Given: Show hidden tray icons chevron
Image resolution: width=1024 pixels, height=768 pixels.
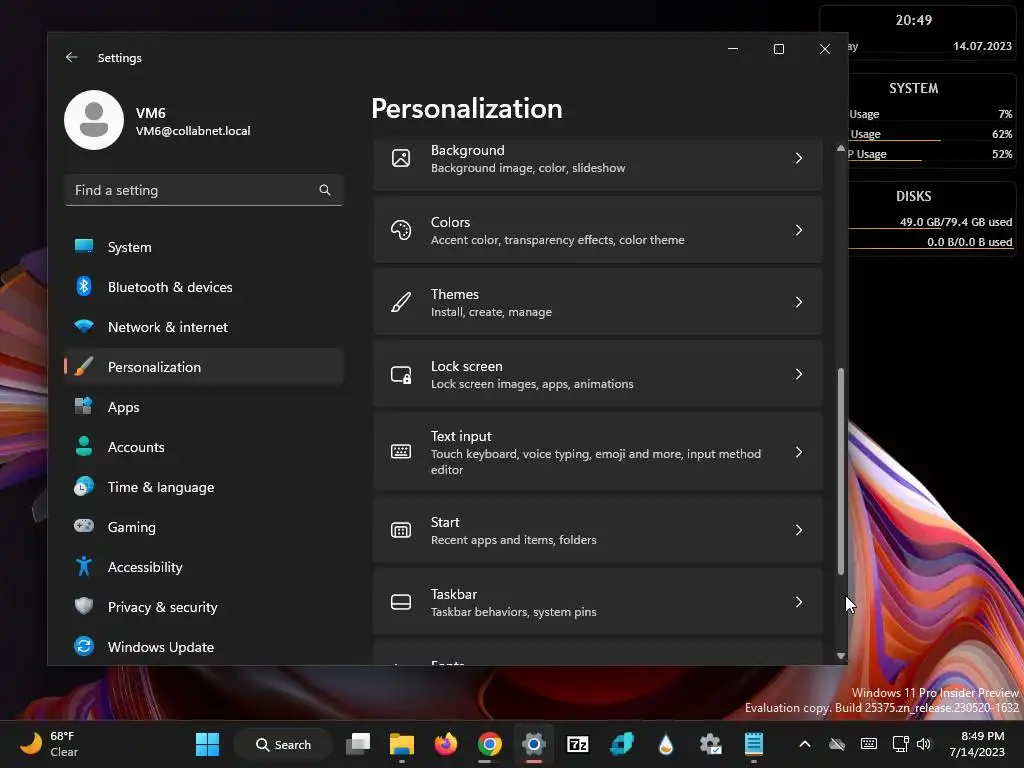Looking at the screenshot, I should point(805,744).
